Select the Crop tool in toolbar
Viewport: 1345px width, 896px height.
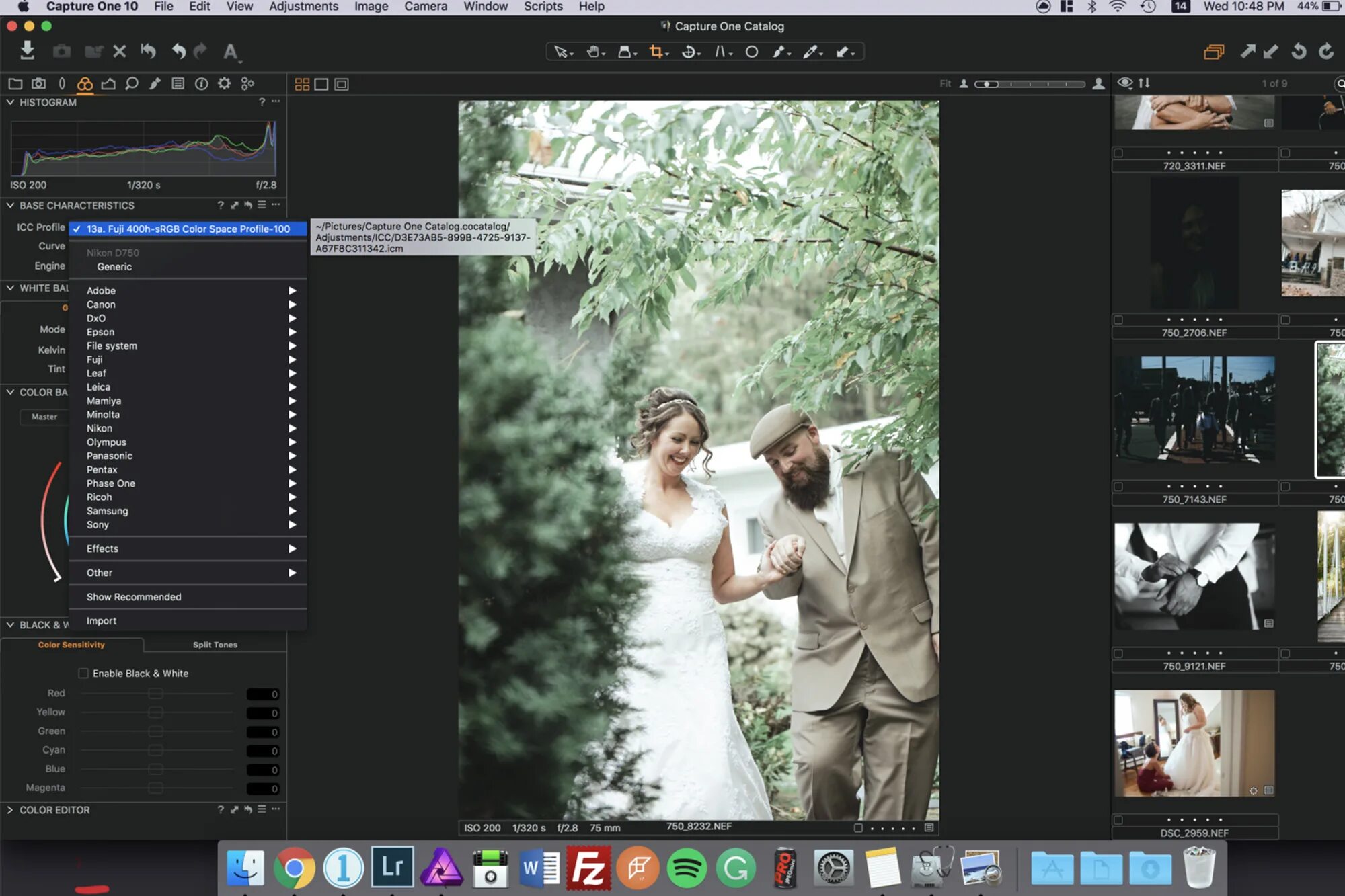point(656,52)
